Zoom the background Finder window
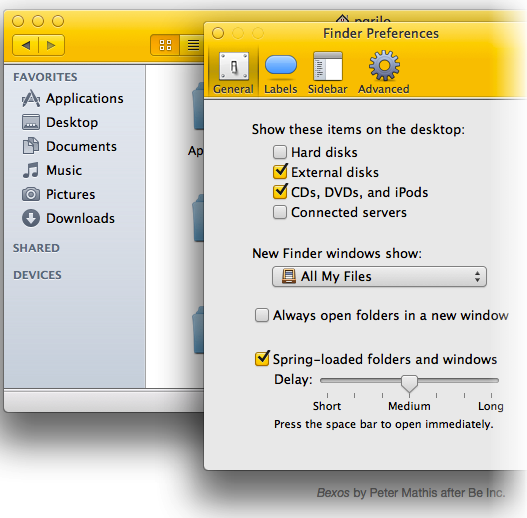Screen dimensions: 527x518 tap(58, 21)
